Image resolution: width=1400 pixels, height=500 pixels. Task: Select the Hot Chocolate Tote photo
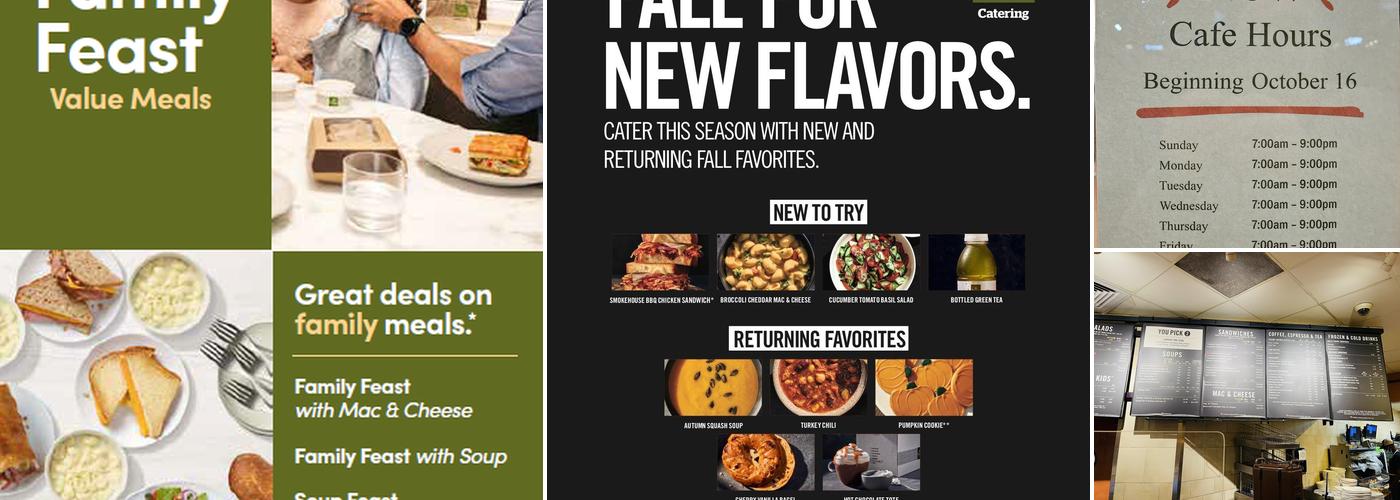pos(871,462)
